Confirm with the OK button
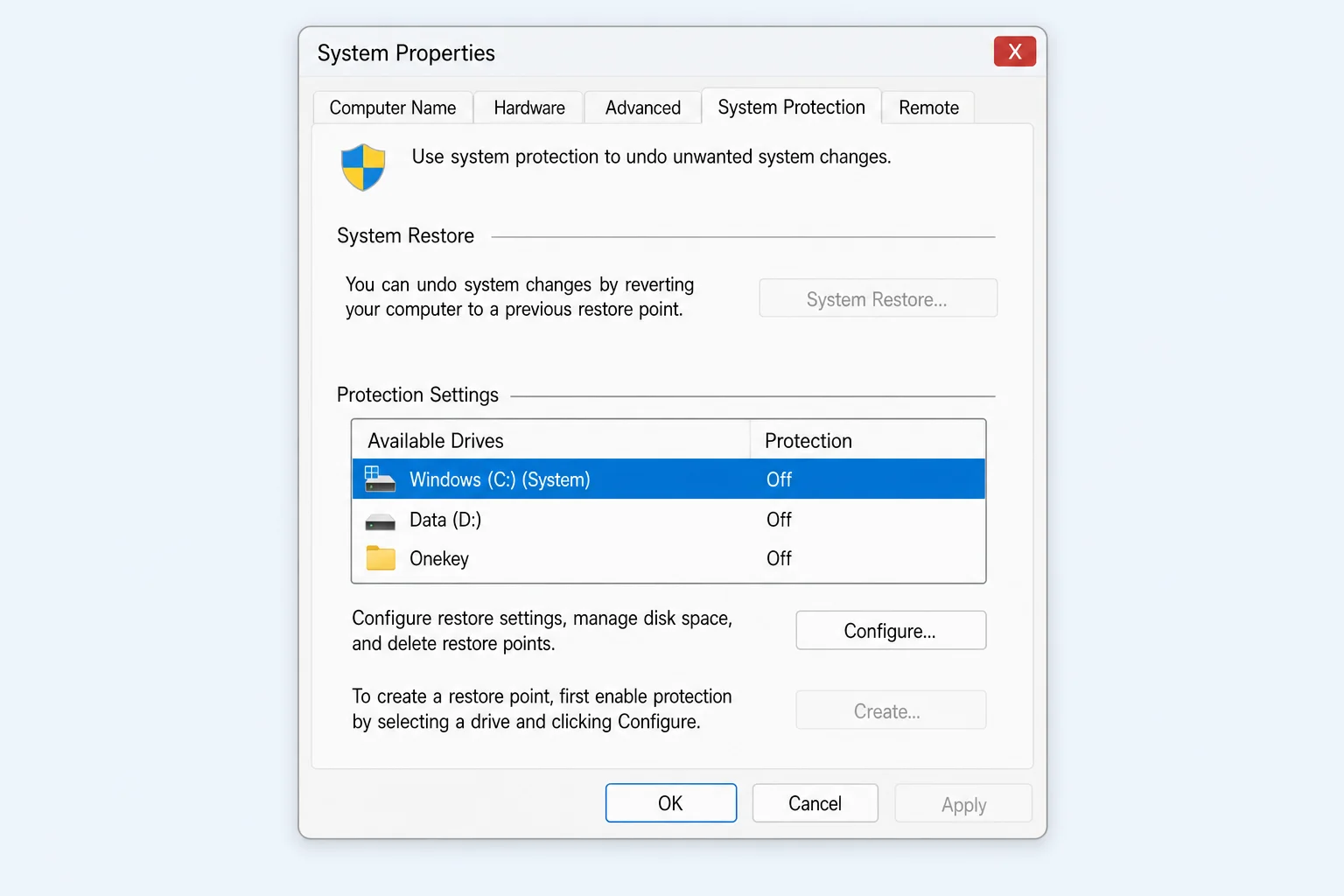The height and width of the screenshot is (896, 1344). 671,803
